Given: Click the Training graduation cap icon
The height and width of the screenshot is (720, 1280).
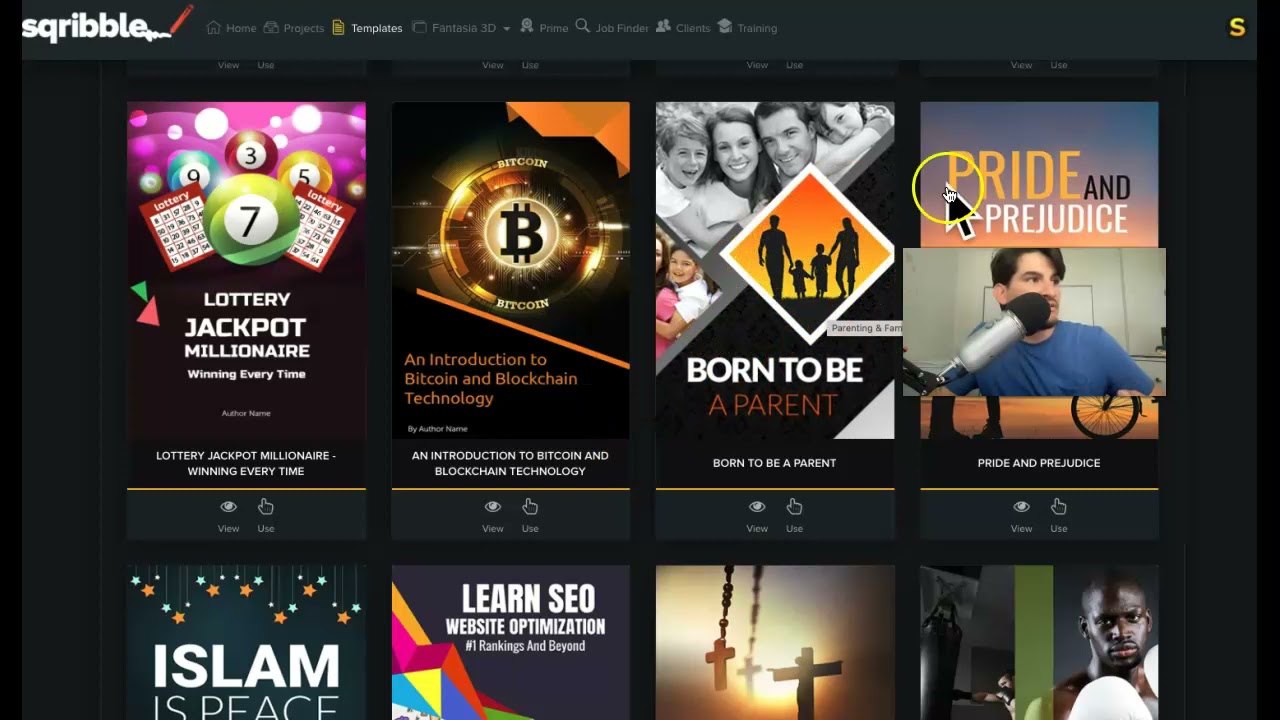Looking at the screenshot, I should (x=725, y=26).
